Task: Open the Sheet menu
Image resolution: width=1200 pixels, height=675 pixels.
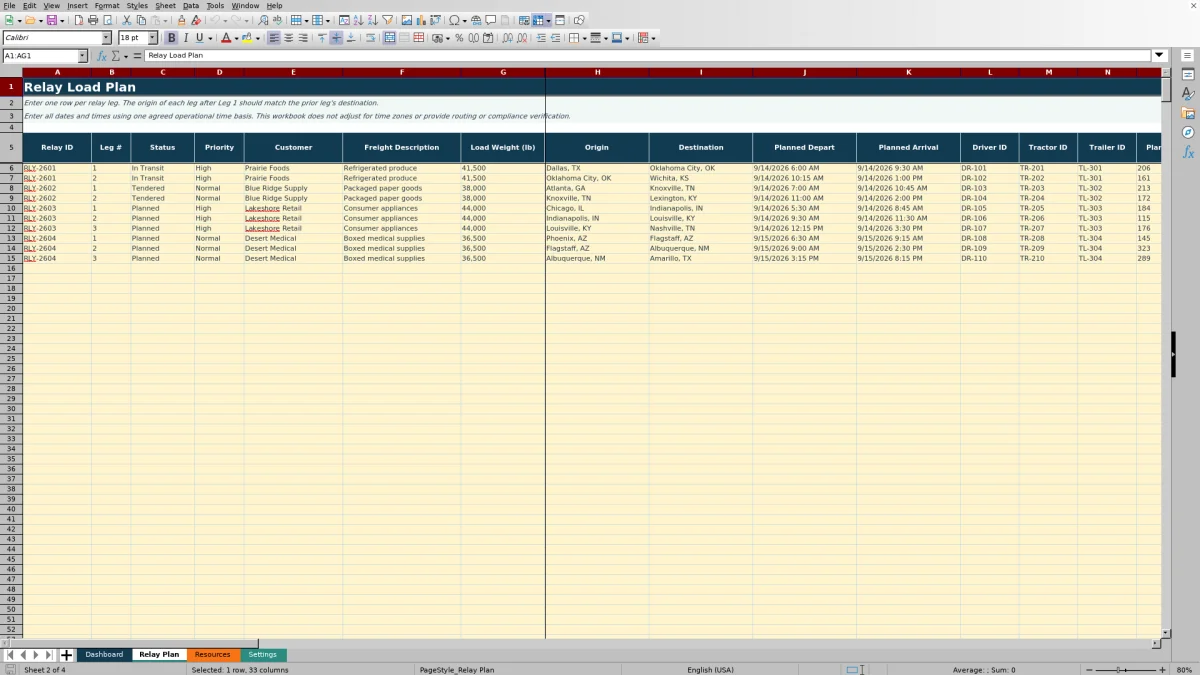Action: click(x=165, y=6)
